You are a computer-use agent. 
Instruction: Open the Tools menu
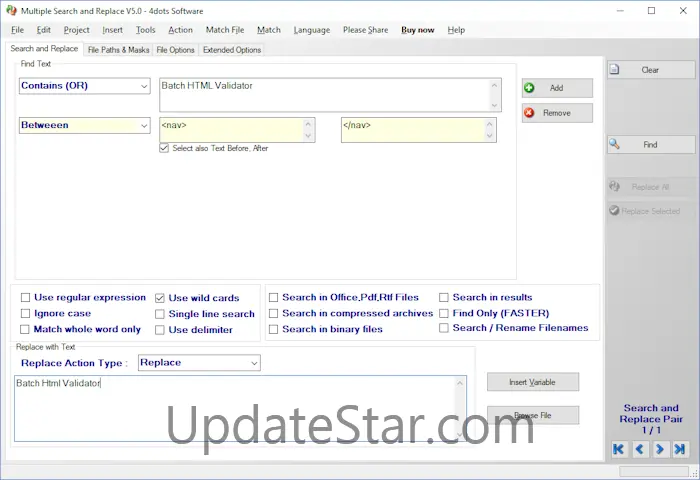tap(146, 30)
